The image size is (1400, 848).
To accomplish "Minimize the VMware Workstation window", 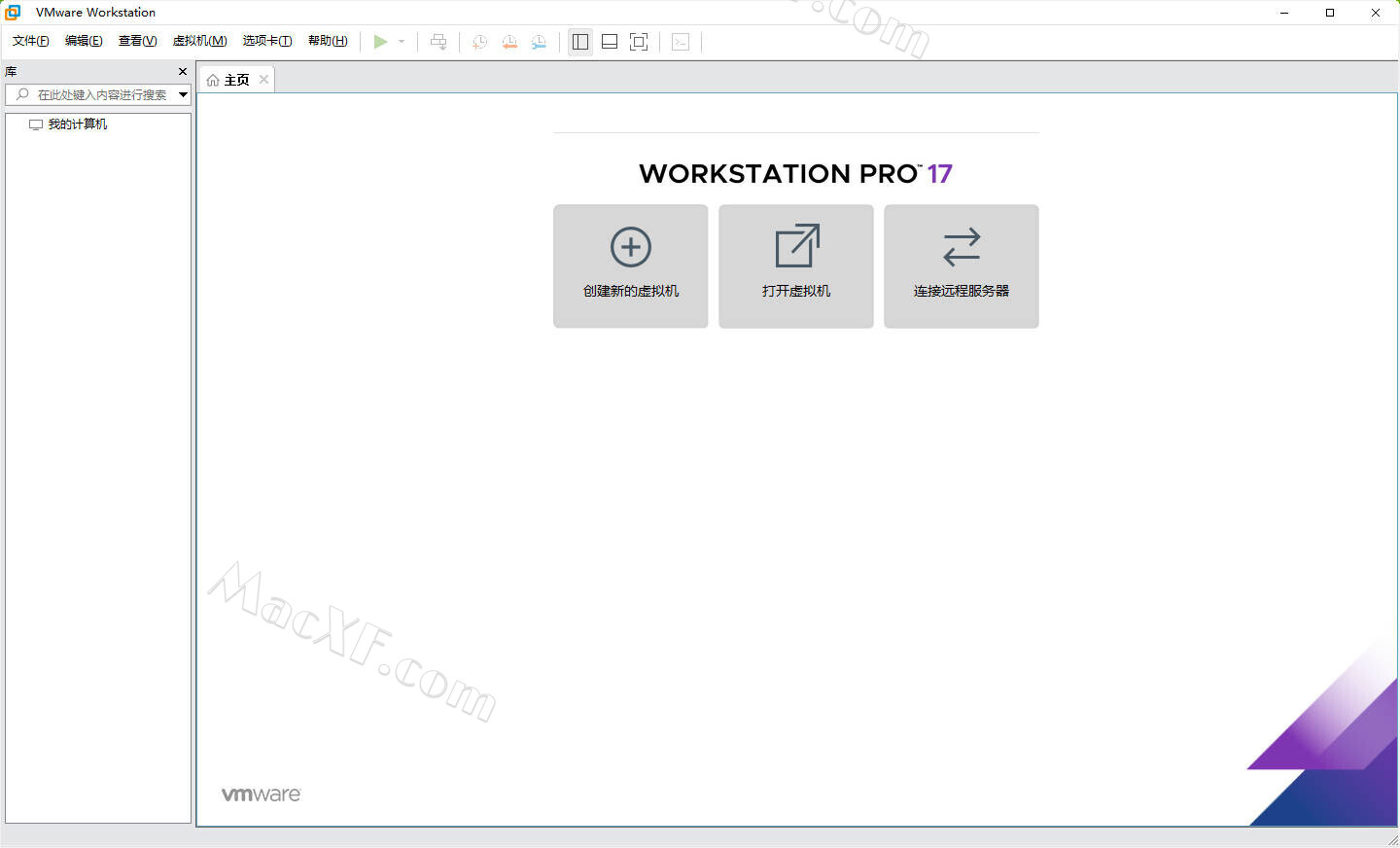I will (1284, 13).
